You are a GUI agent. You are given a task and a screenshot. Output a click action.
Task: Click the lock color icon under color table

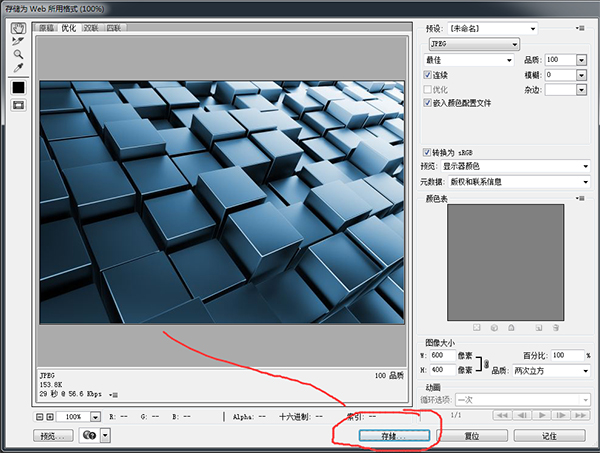click(x=511, y=328)
